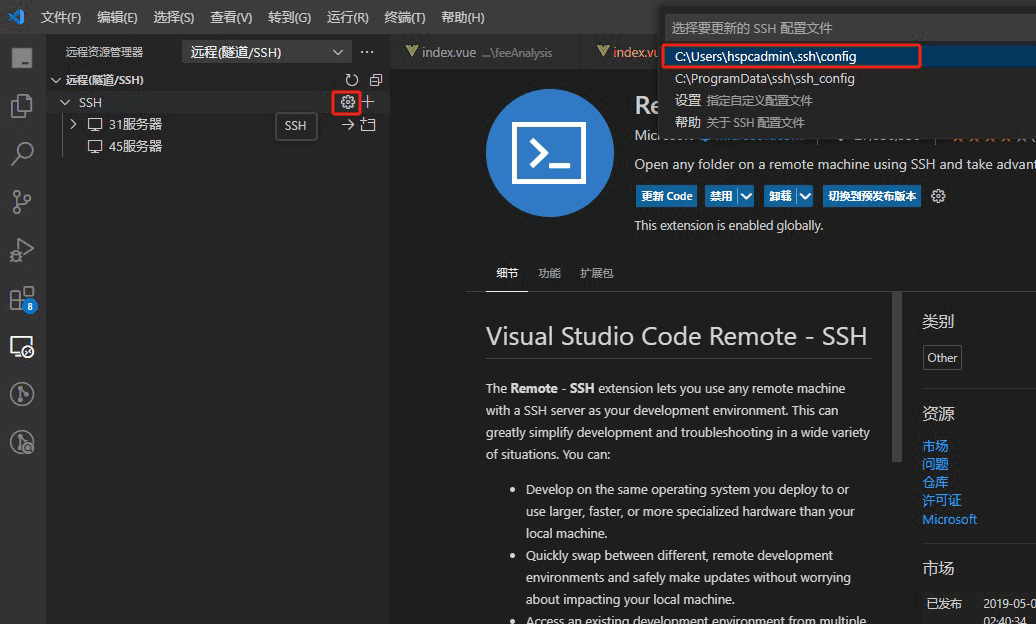This screenshot has height=624, width=1036.
Task: Click the 卸载 button
Action: (x=780, y=196)
